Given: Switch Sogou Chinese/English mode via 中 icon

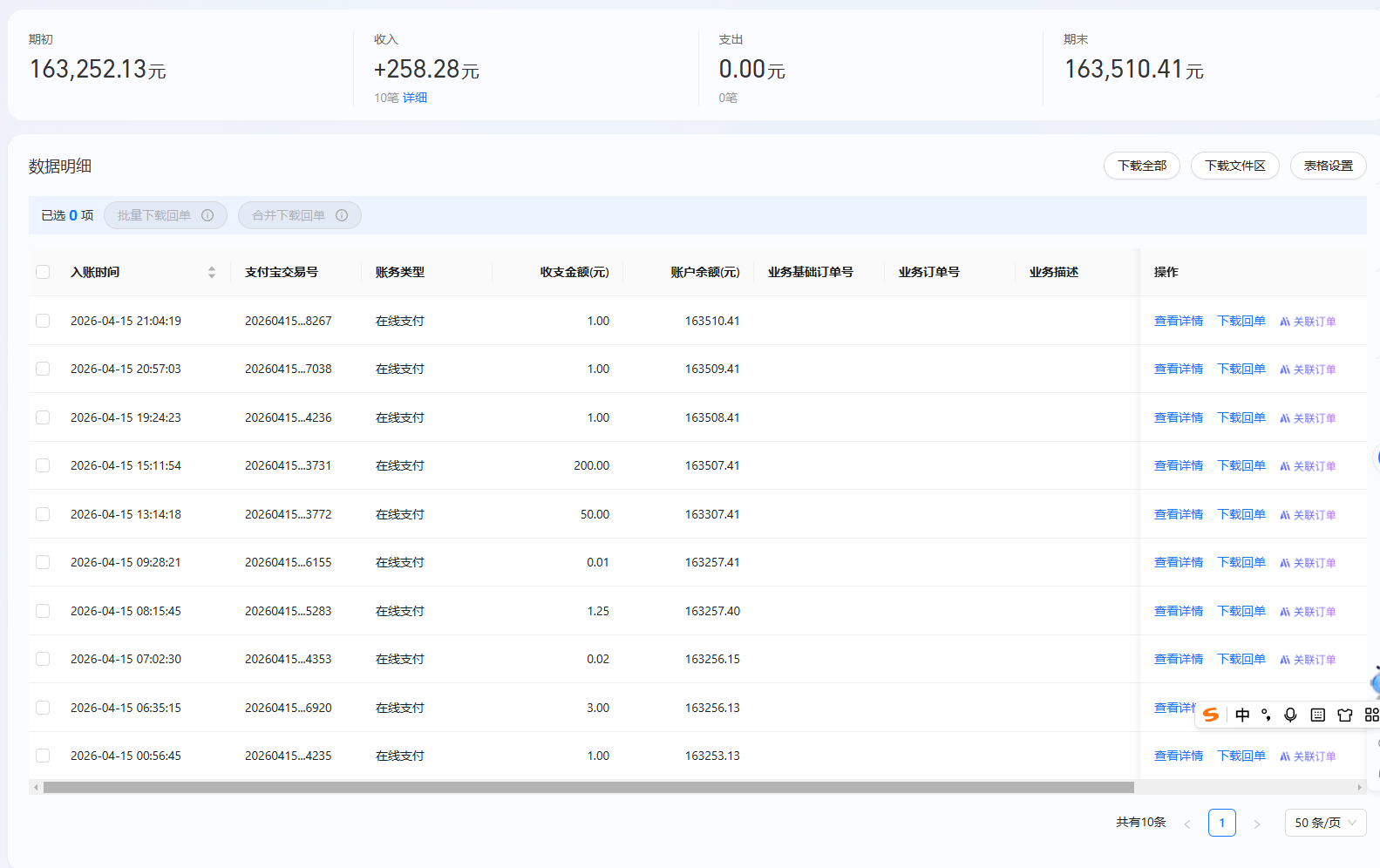Looking at the screenshot, I should tap(1242, 715).
